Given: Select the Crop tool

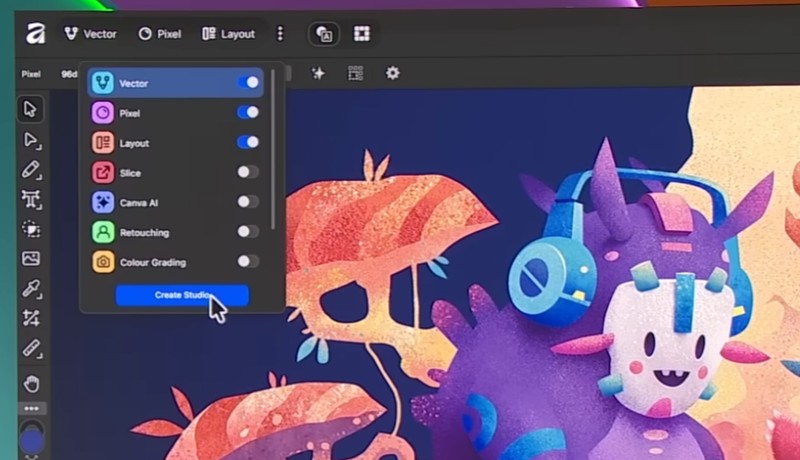Looking at the screenshot, I should coord(31,318).
